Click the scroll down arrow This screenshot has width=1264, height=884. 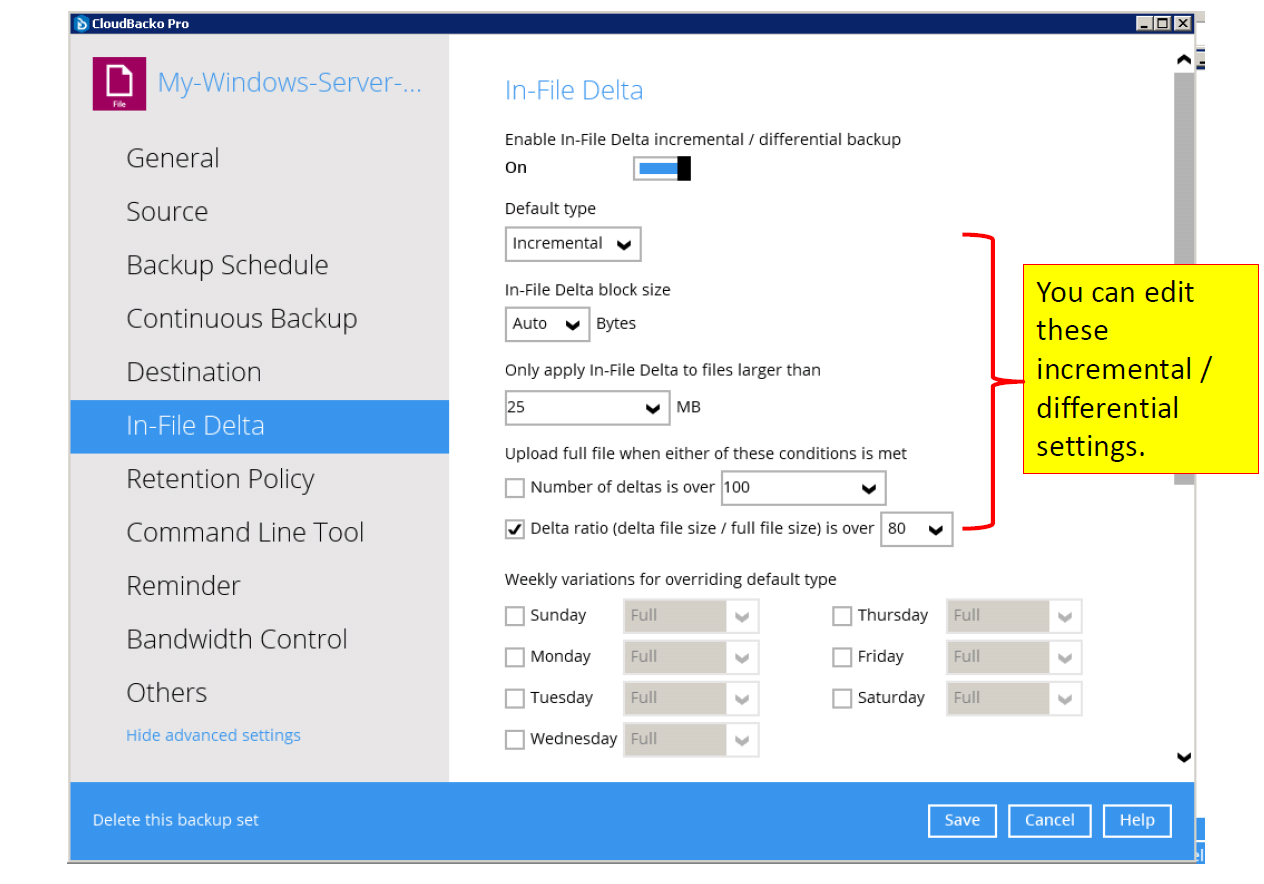1184,758
